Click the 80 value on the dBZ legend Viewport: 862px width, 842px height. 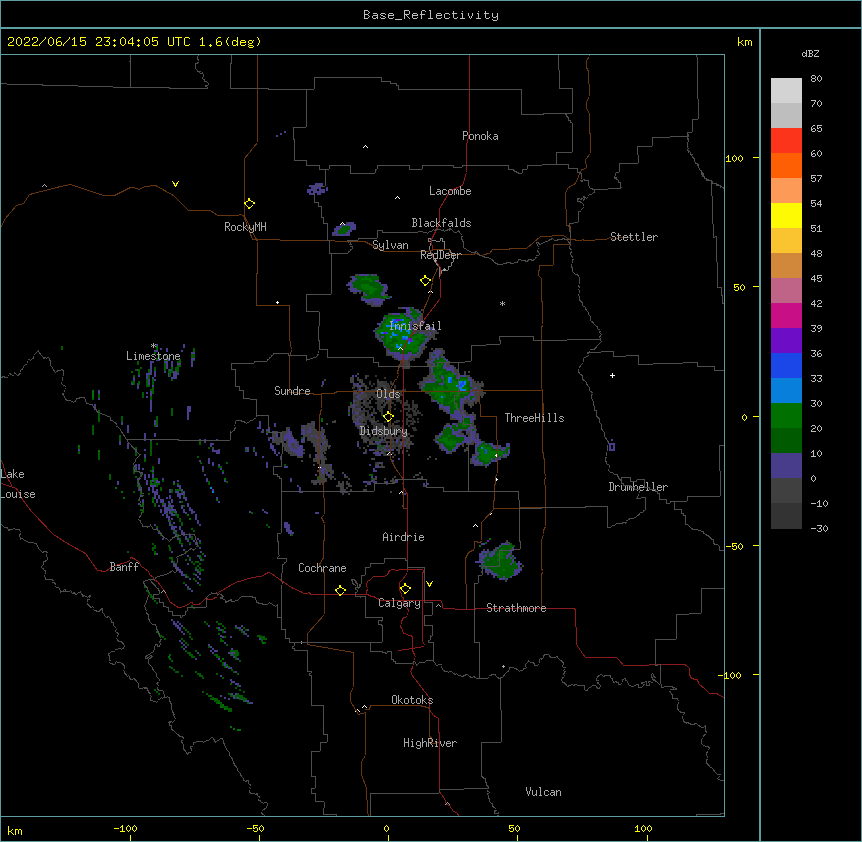click(x=816, y=79)
